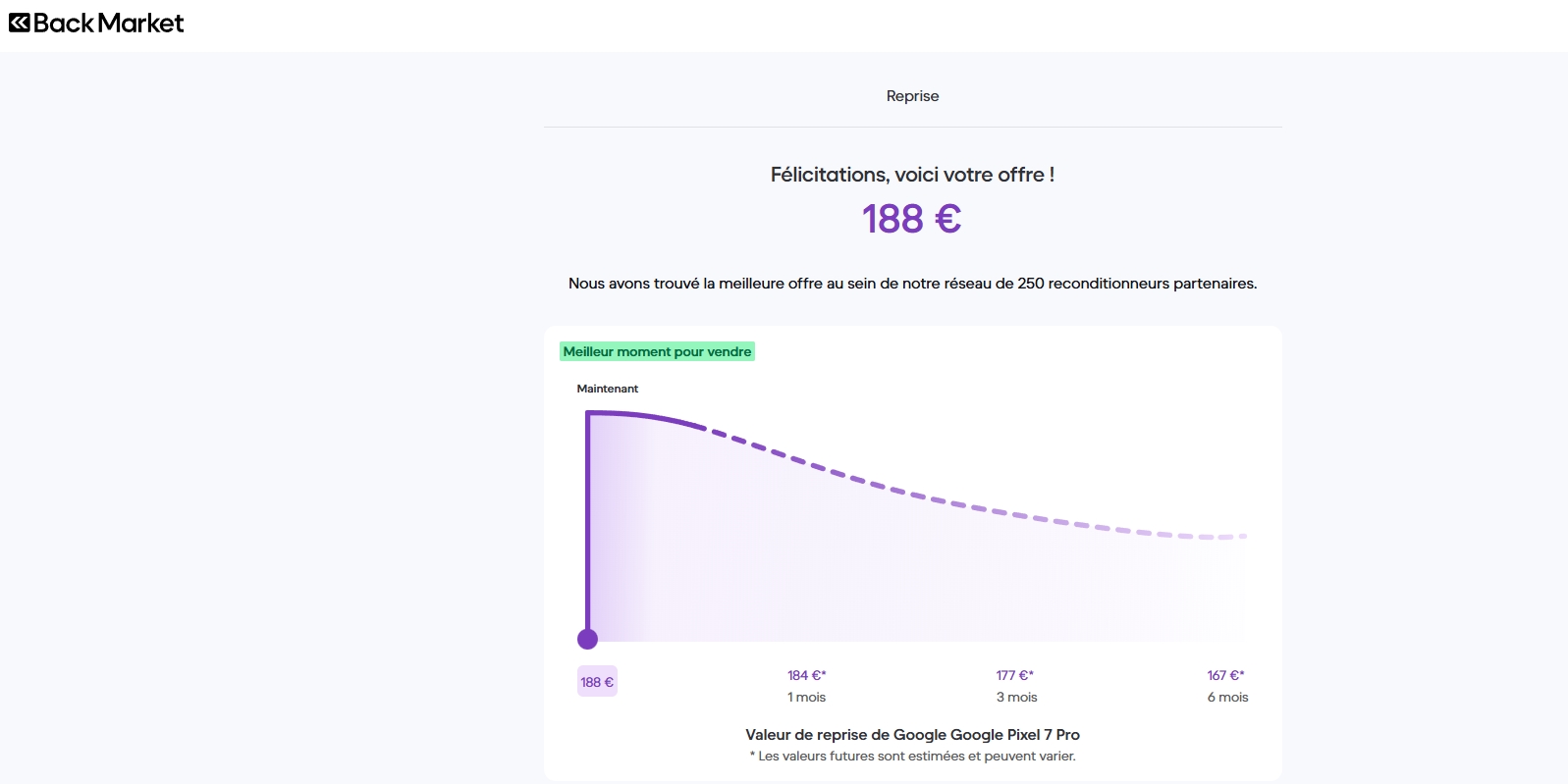The height and width of the screenshot is (784, 1568).
Task: Select the Reprise step header
Action: click(x=912, y=96)
